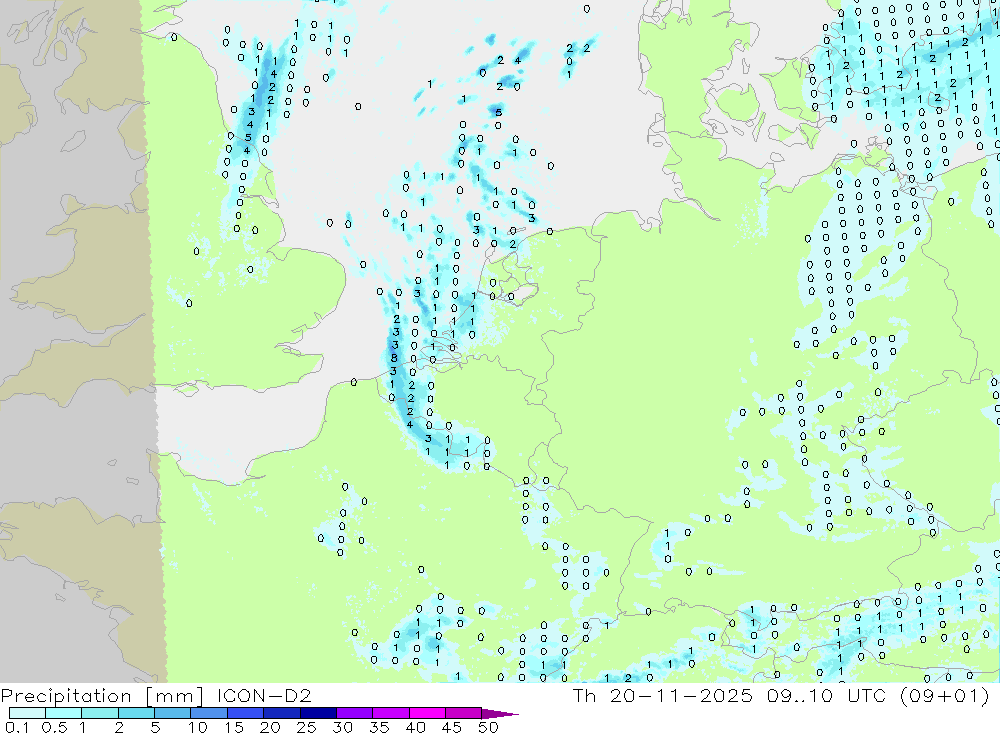This screenshot has height=733, width=1000.
Task: Click the 20–25 mm legend color swatch
Action: tap(281, 713)
